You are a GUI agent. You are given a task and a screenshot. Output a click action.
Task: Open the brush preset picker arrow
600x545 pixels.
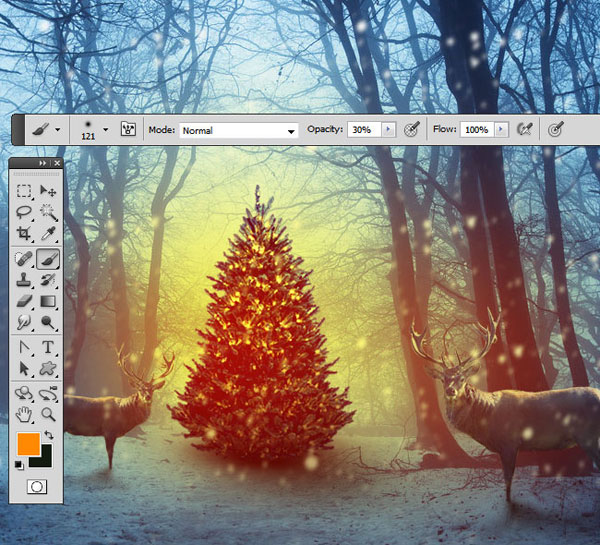[106, 130]
